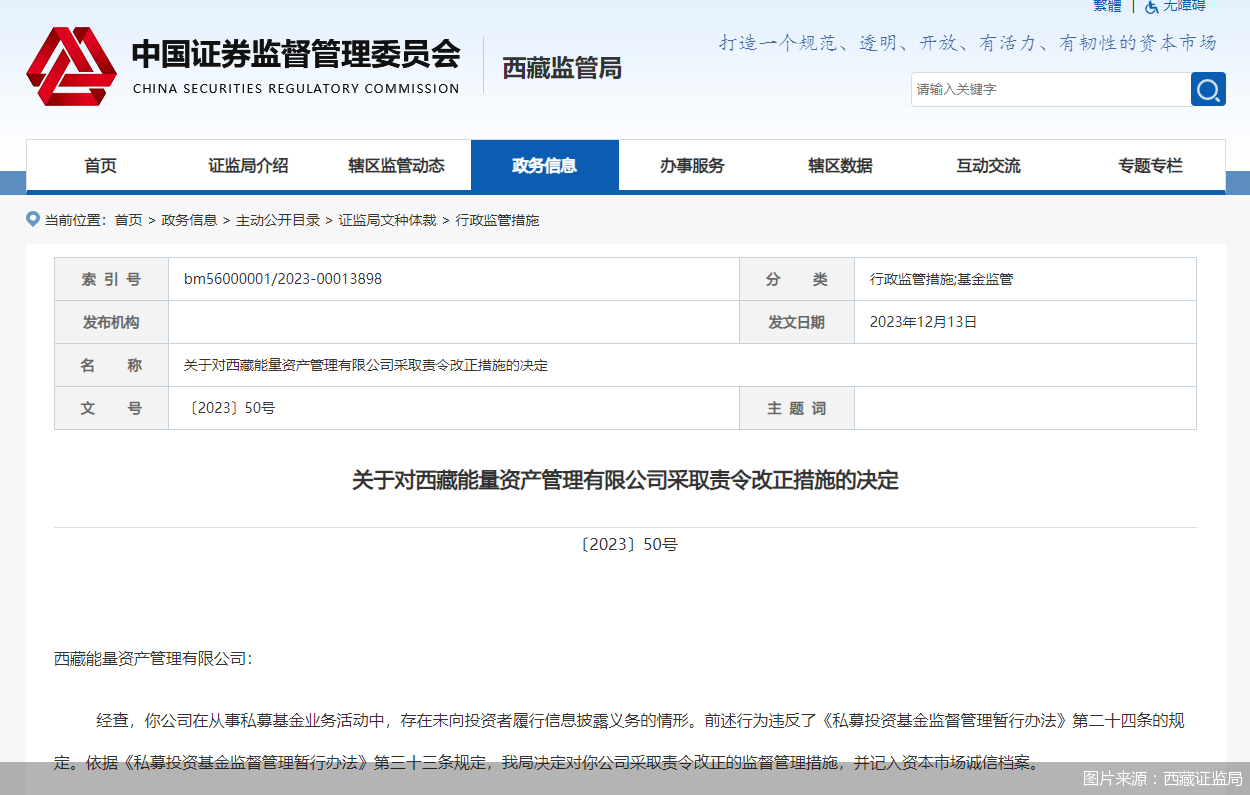Click the 首页 breadcrumb link
This screenshot has width=1250, height=795.
pyautogui.click(x=128, y=220)
